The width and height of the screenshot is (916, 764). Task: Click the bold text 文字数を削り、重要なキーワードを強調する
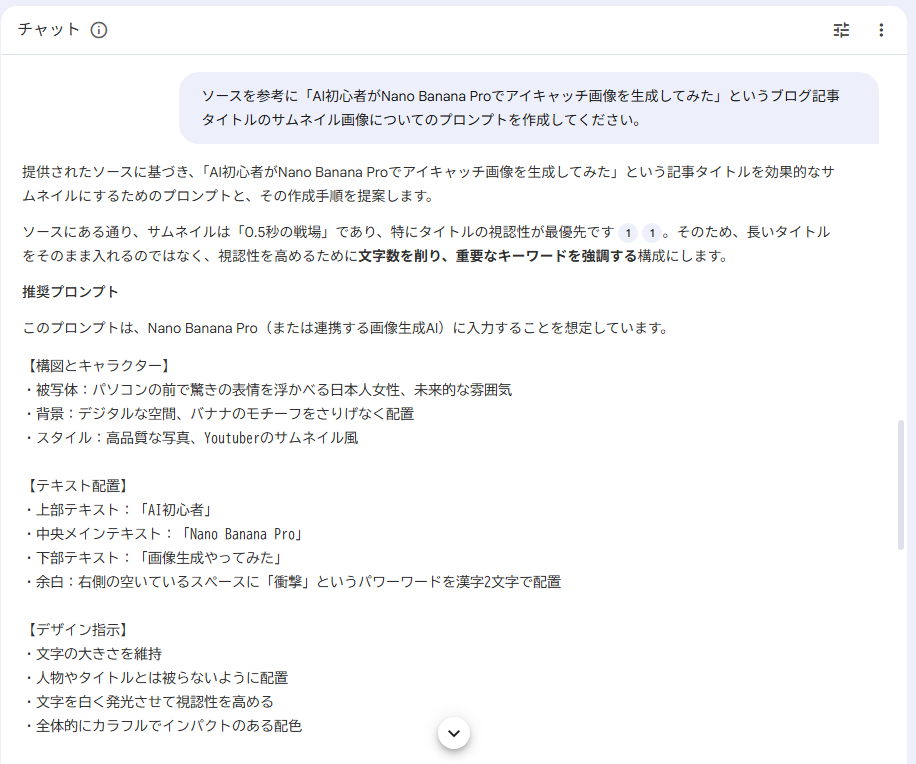[497, 256]
